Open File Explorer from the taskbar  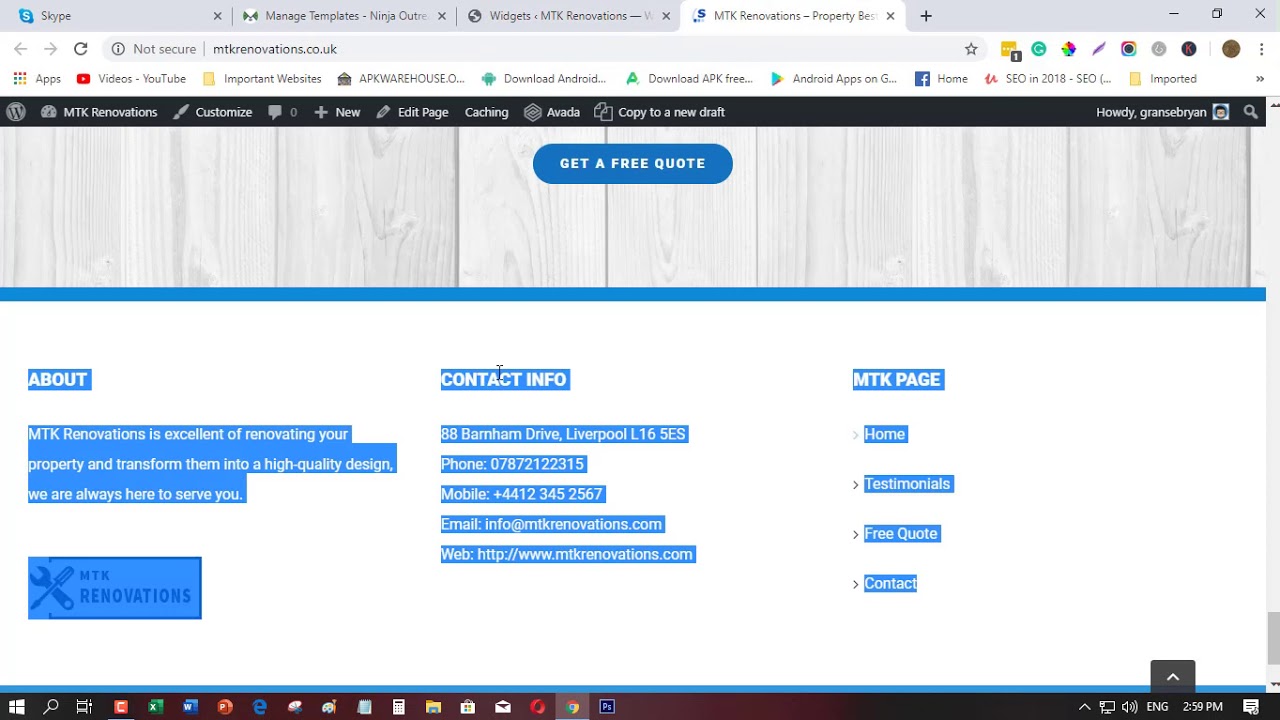point(433,707)
